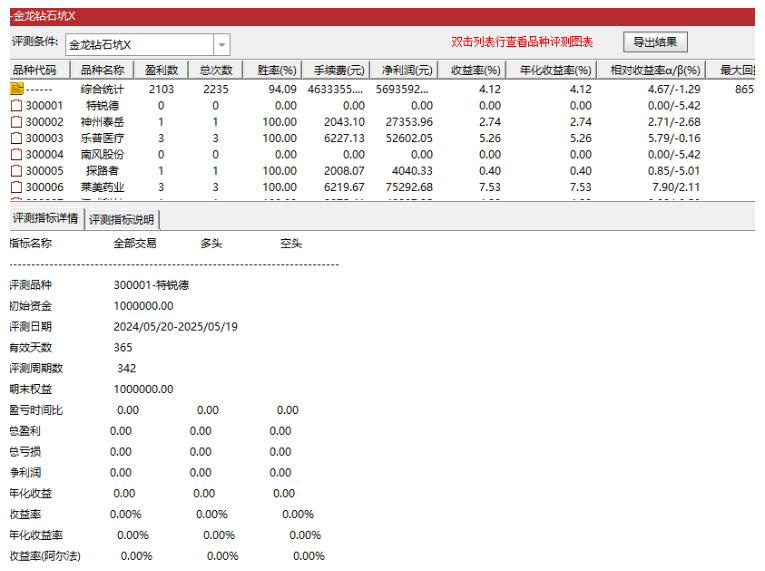The width and height of the screenshot is (765, 571).
Task: Click the 全部交易 column label
Action: pos(135,243)
